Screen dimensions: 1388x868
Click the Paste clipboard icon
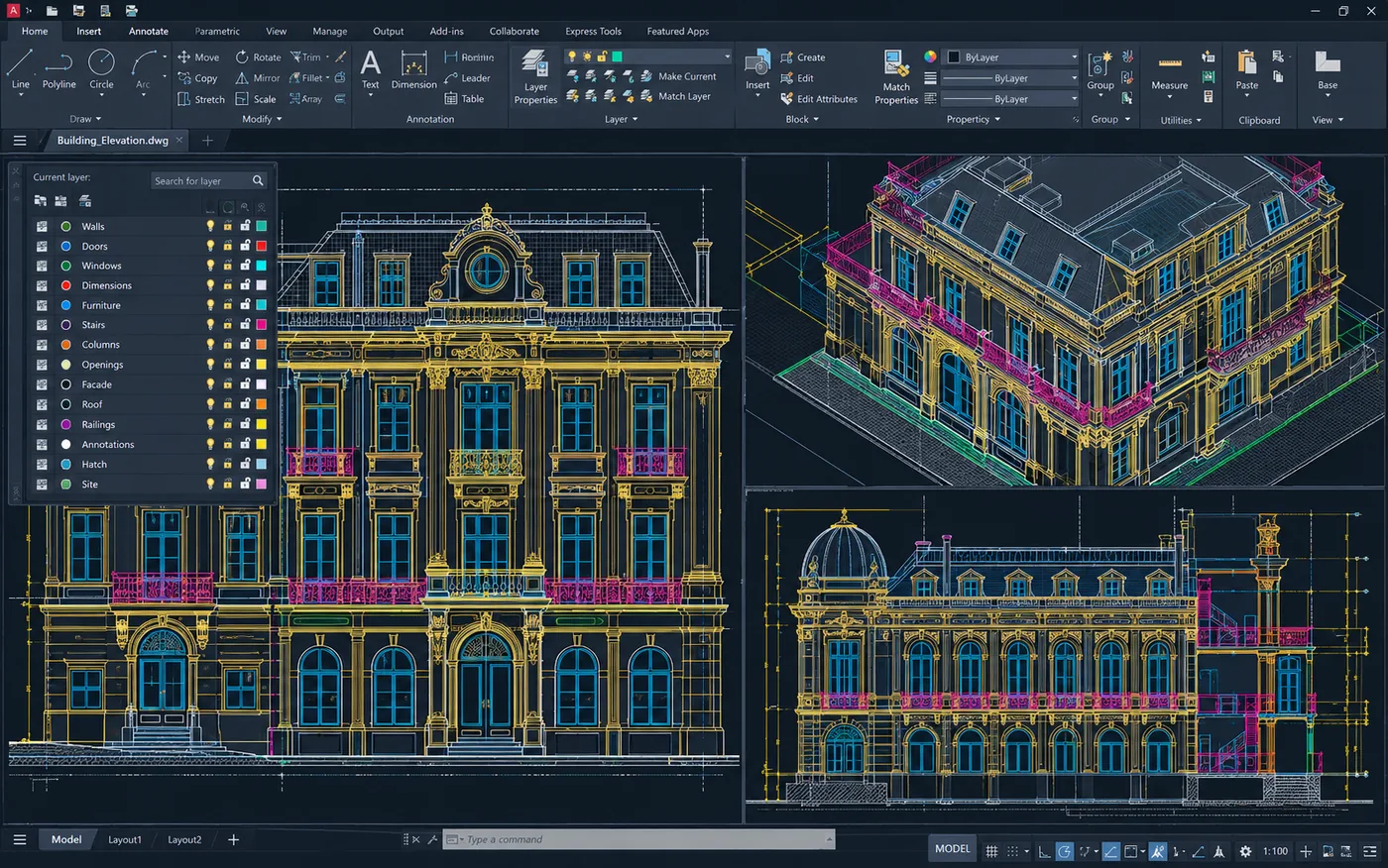click(1247, 70)
